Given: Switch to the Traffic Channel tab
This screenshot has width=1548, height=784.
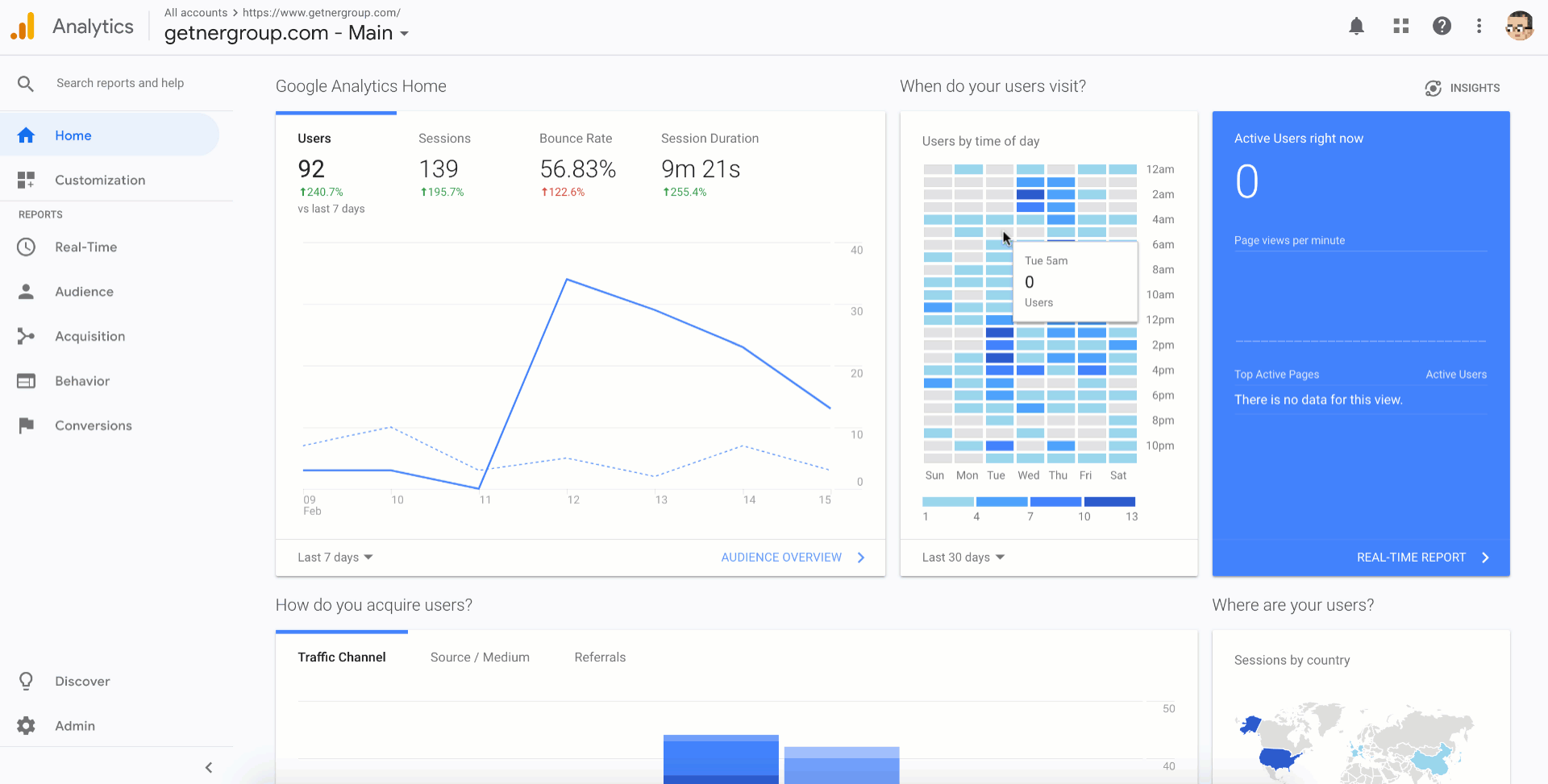Looking at the screenshot, I should coord(342,657).
